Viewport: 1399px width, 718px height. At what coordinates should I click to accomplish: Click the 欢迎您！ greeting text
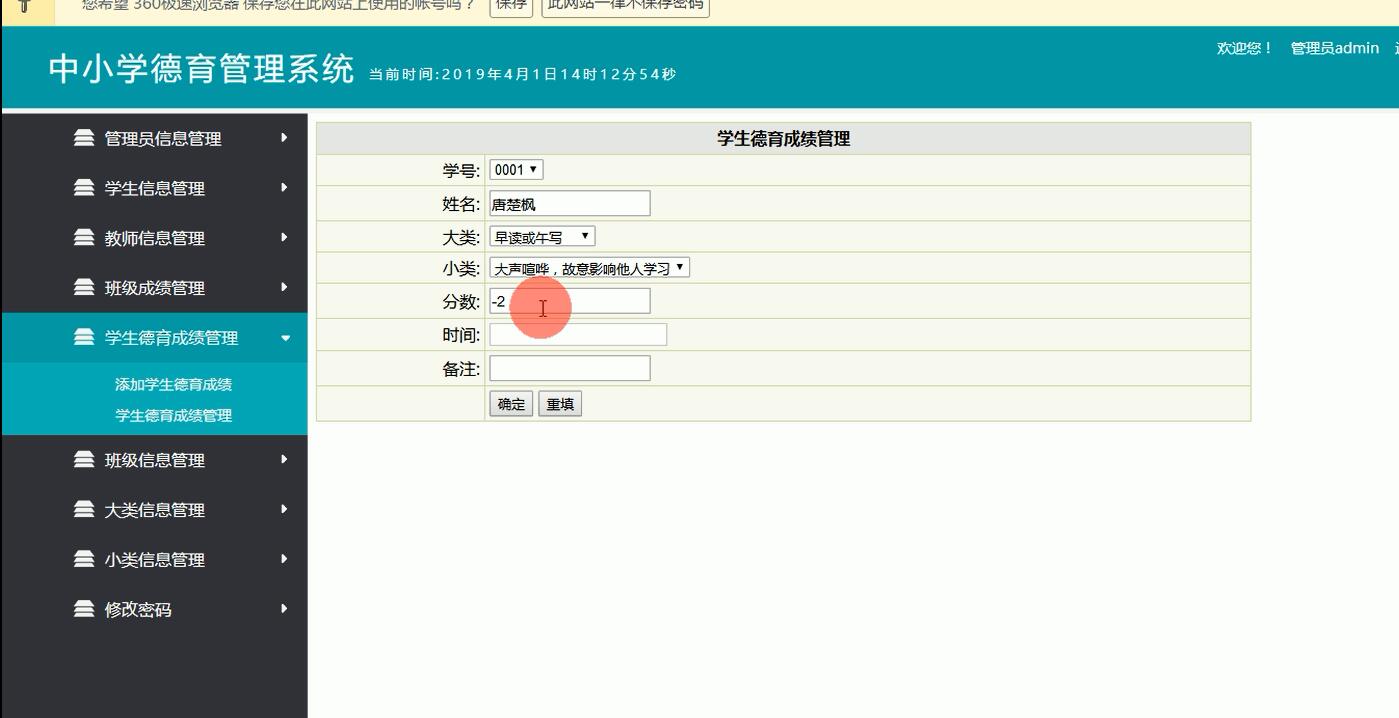(x=1244, y=48)
